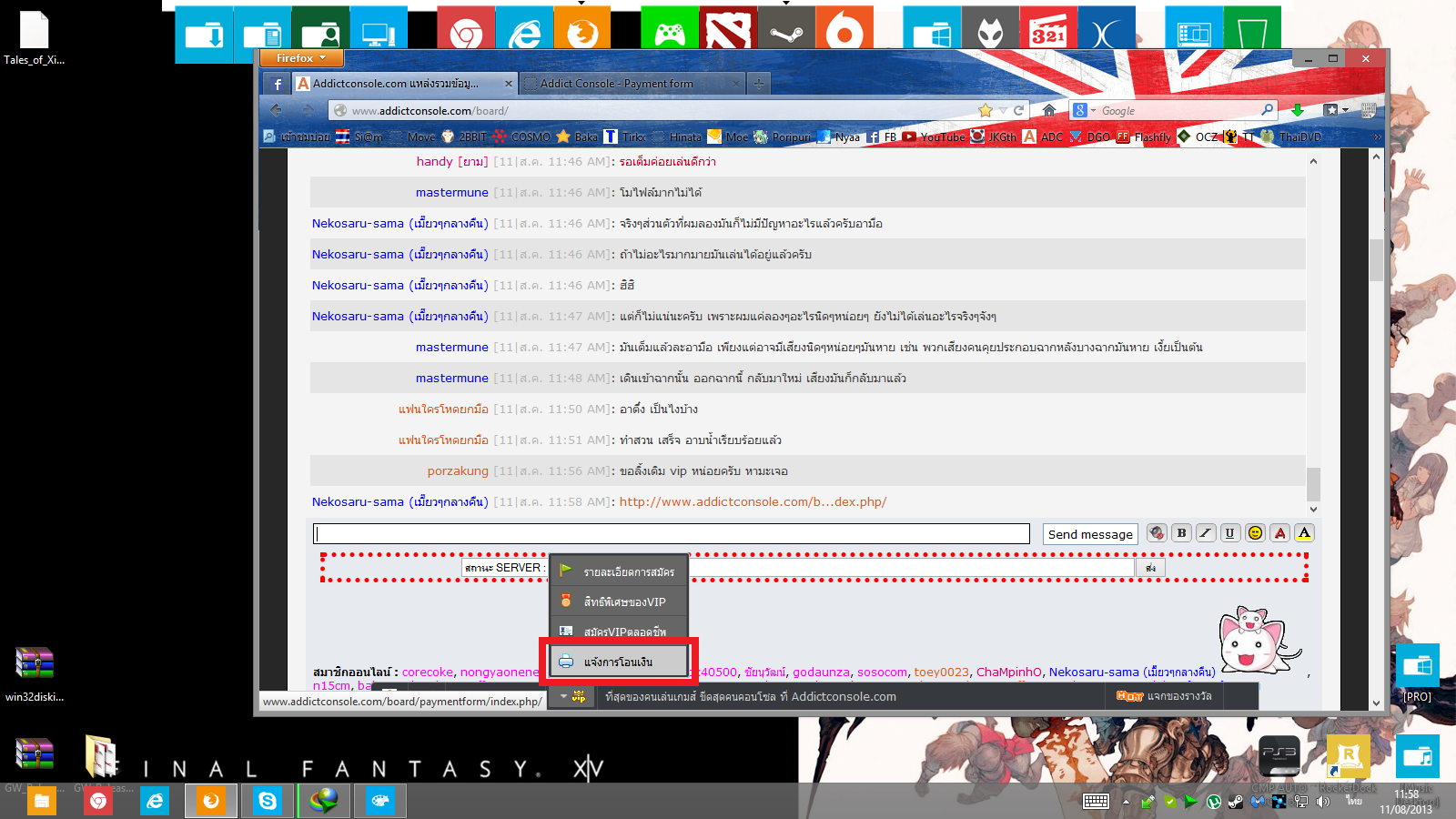Viewport: 1456px width, 819px height.
Task: Click the browser home icon
Action: [1049, 110]
